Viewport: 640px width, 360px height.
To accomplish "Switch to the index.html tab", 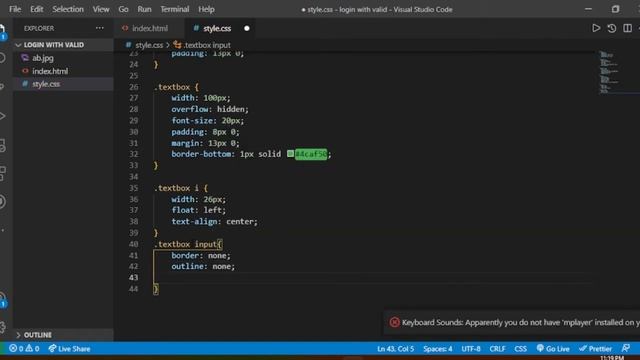I will click(x=150, y=28).
